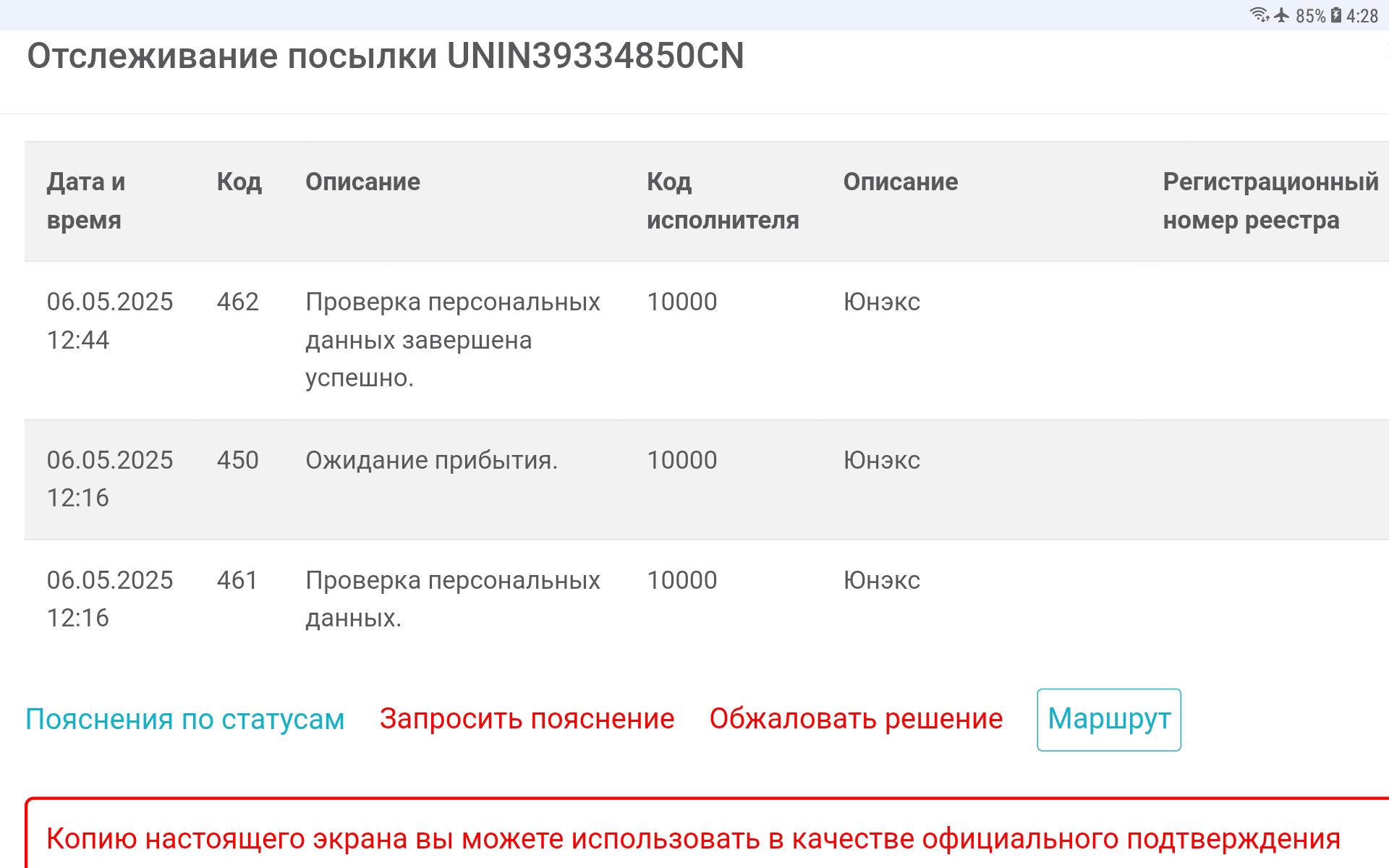The height and width of the screenshot is (868, 1389).
Task: Click the Код исполнителя column header
Action: coord(722,201)
